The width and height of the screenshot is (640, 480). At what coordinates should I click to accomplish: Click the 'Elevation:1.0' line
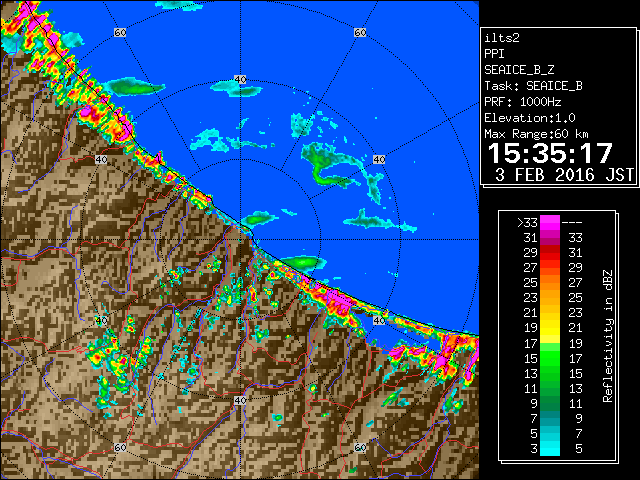click(x=530, y=118)
